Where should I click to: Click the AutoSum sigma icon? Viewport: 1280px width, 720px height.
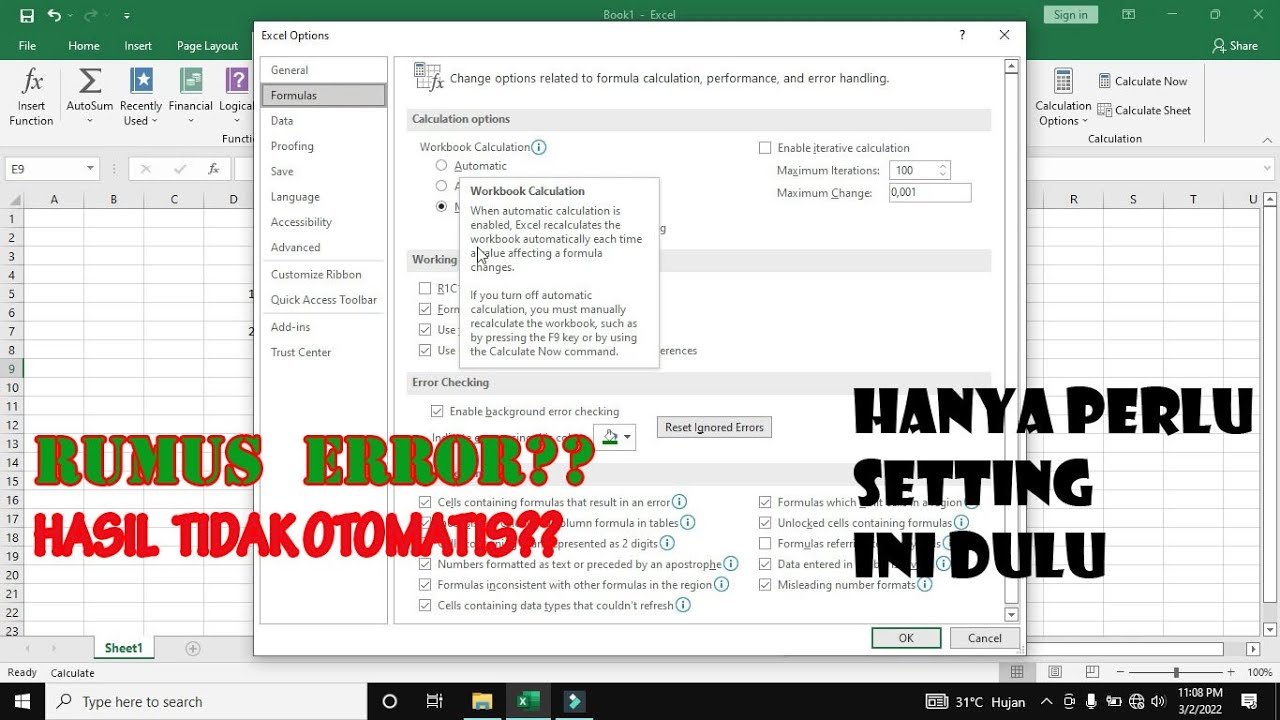pyautogui.click(x=90, y=81)
